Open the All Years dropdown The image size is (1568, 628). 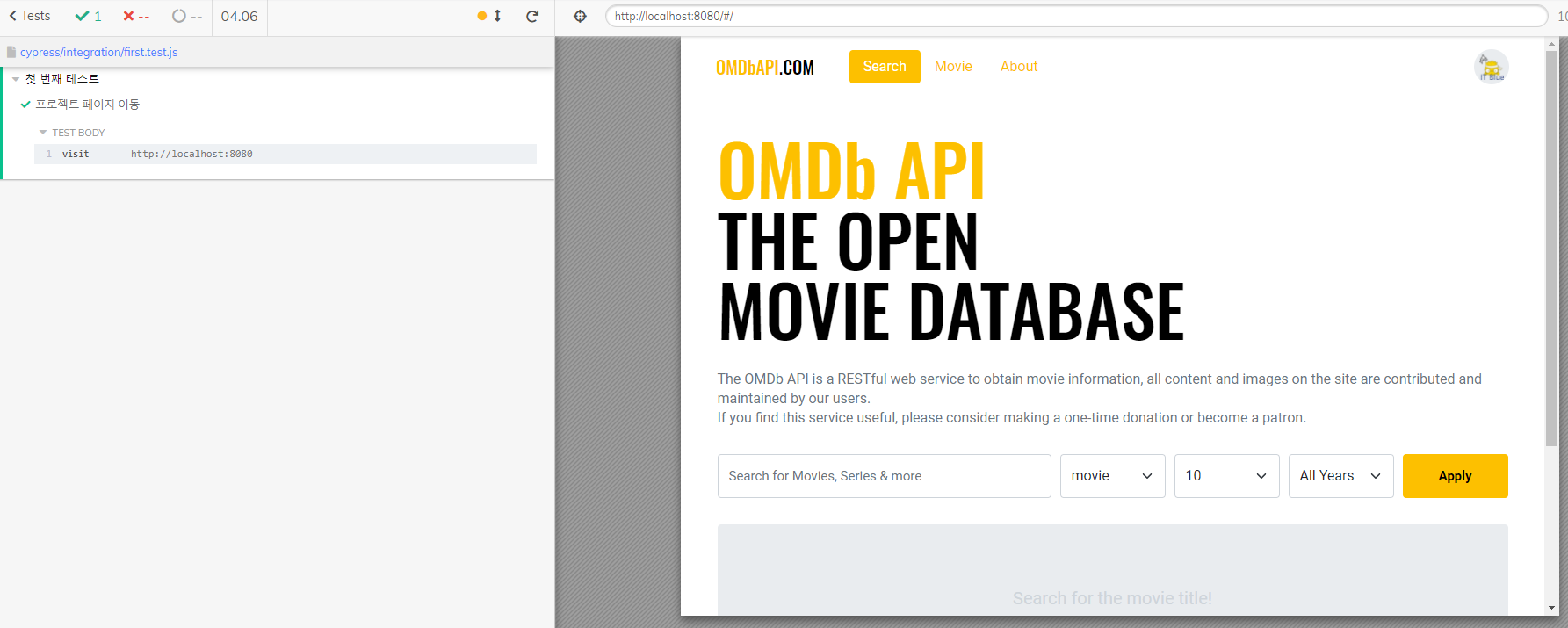pos(1340,476)
